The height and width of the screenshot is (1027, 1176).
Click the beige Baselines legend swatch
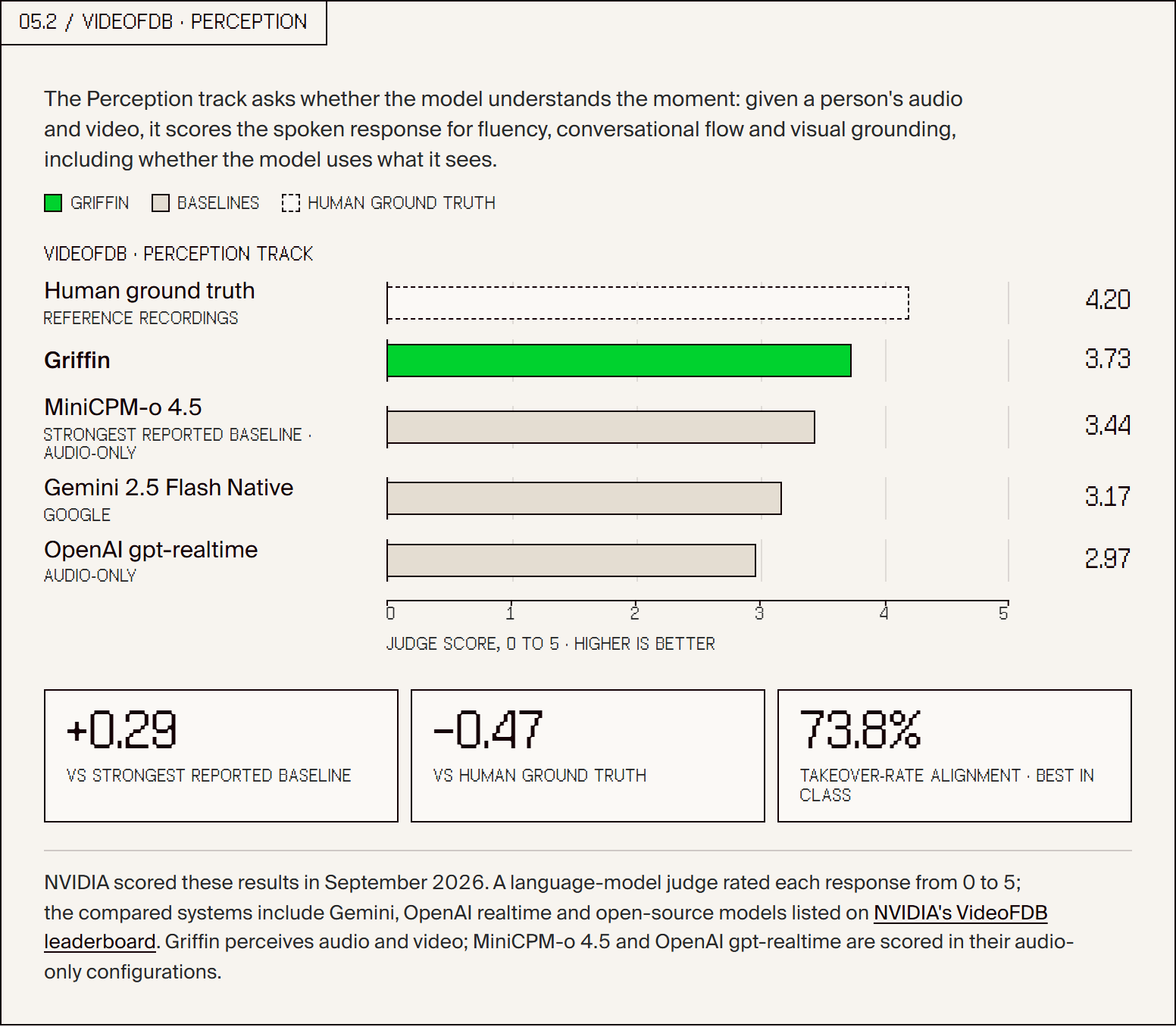coord(160,203)
